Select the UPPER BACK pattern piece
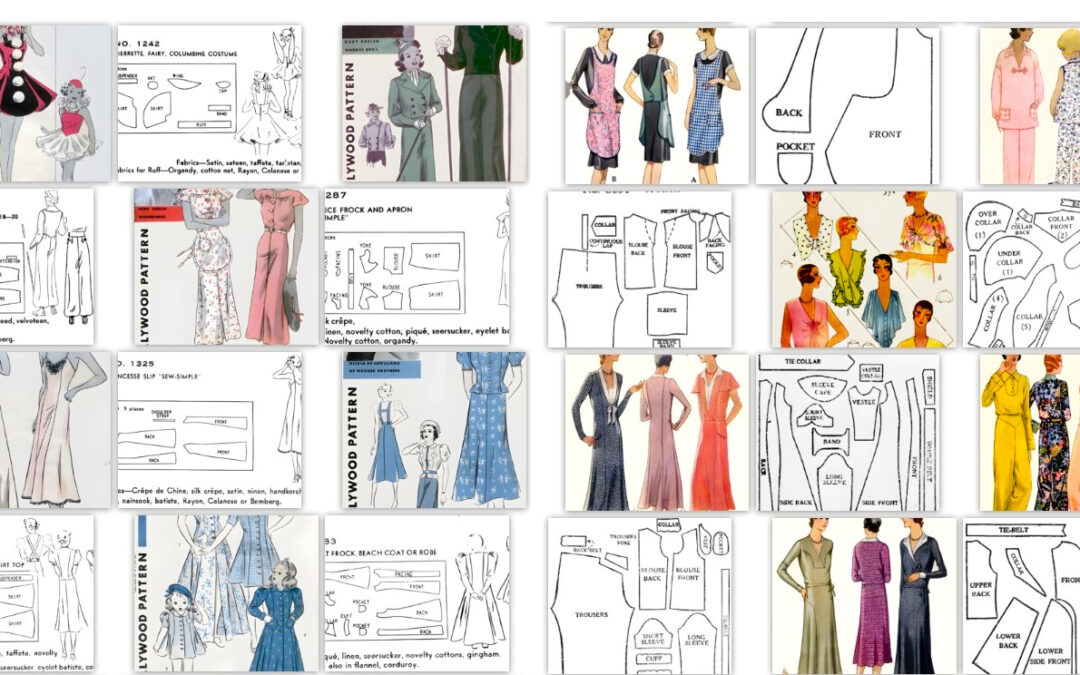1080x675 pixels. pyautogui.click(x=981, y=588)
